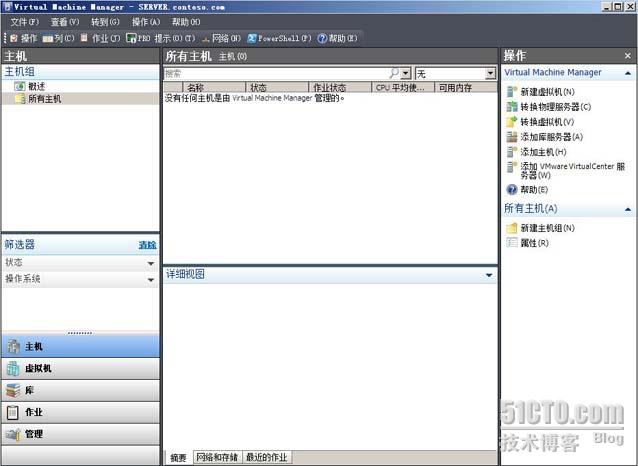The image size is (638, 466).
Task: Switch to the 作业 navigation view
Action: 80,412
